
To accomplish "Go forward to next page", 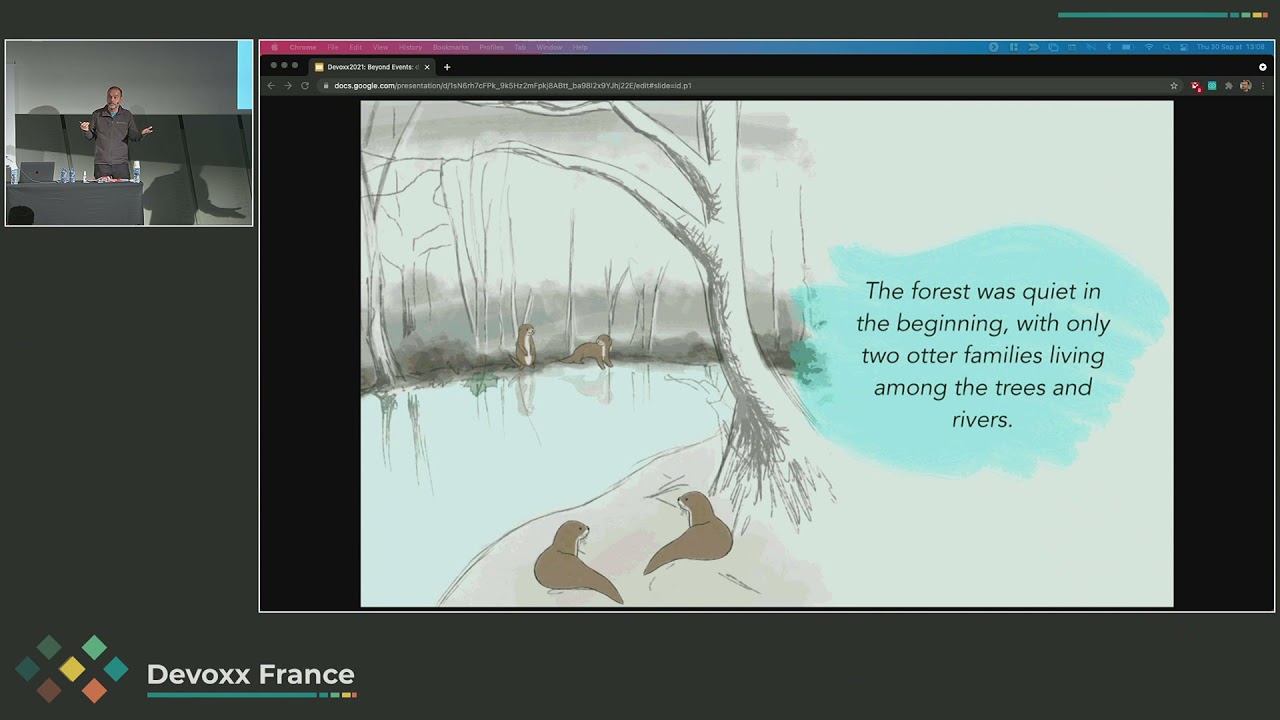I will point(288,86).
